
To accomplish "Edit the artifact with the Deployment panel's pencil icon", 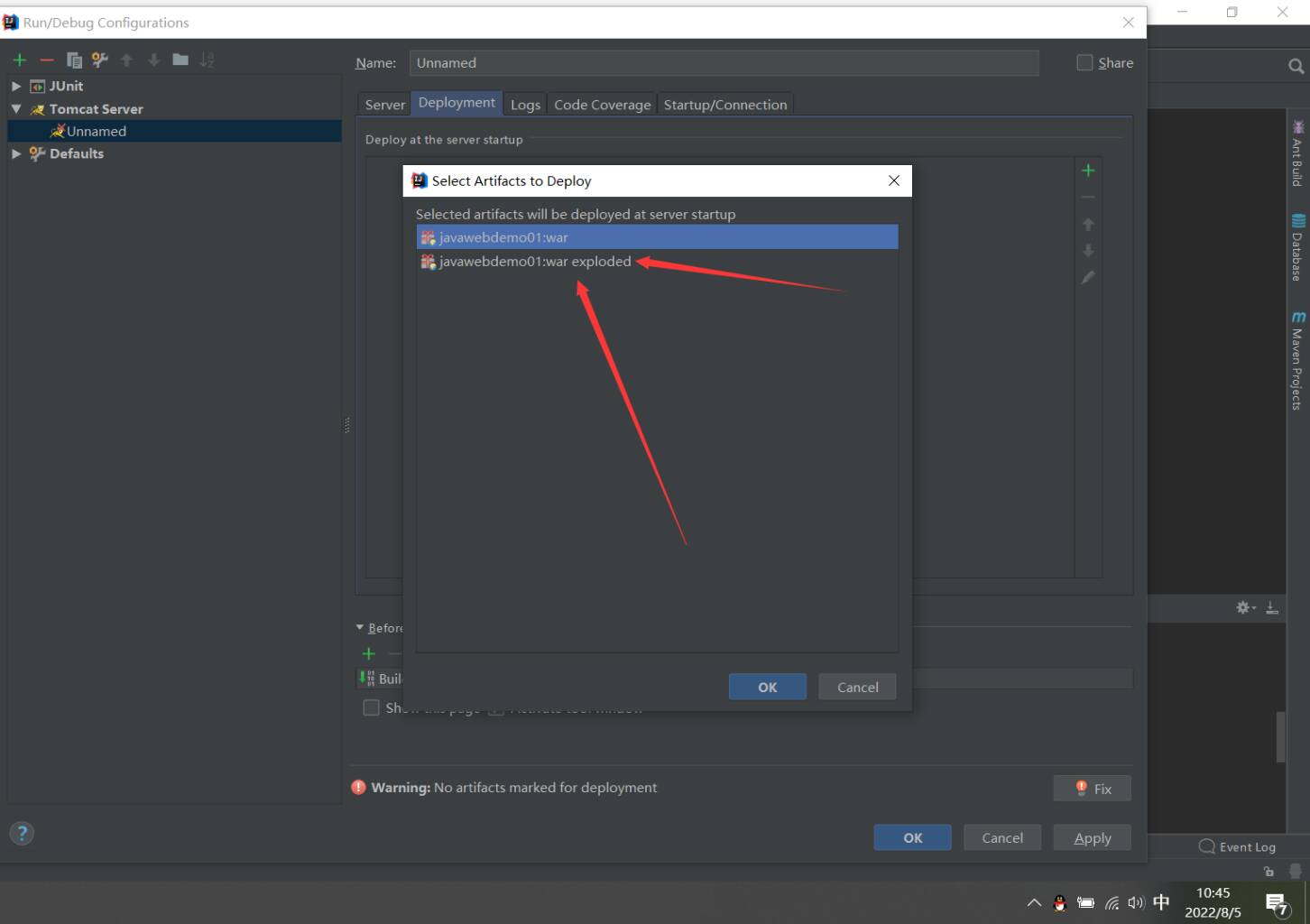I will 1088,277.
